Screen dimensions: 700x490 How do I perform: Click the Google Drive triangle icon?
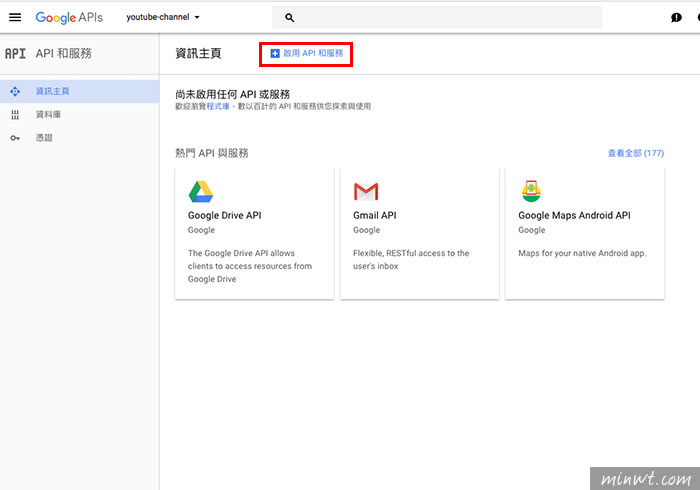201,191
